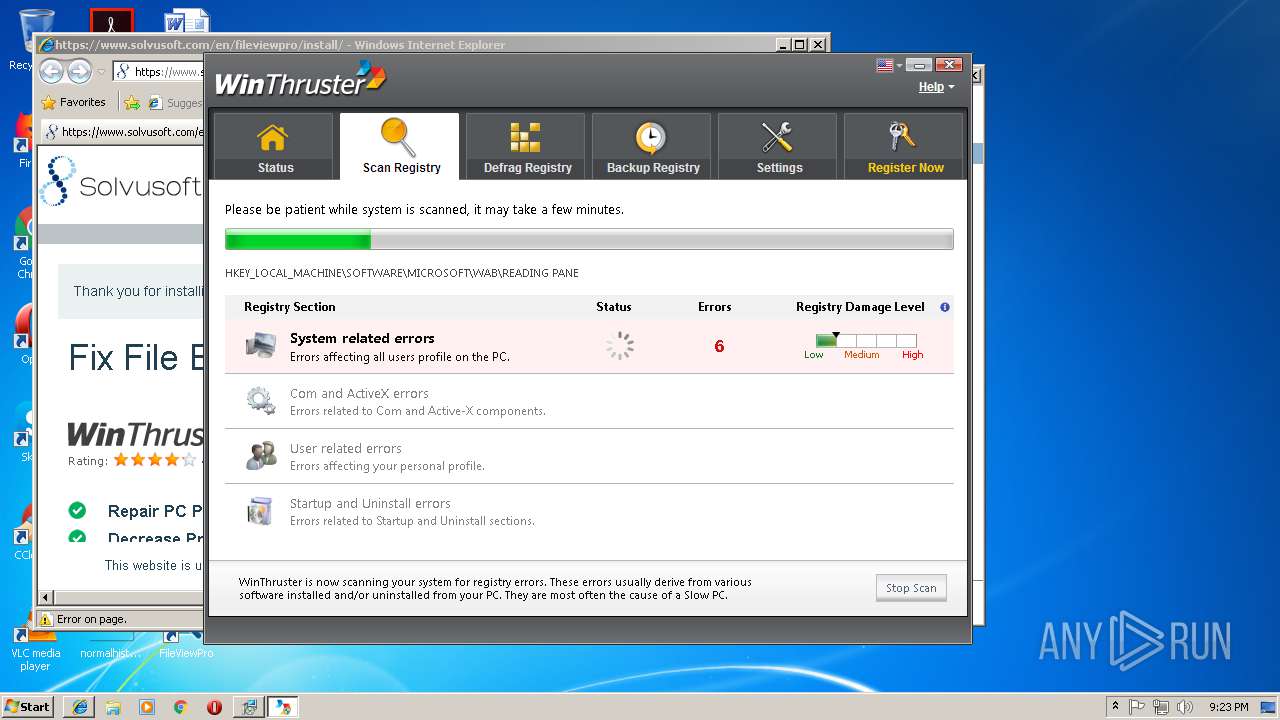Open the Settings tab in WinThruster

(x=778, y=146)
